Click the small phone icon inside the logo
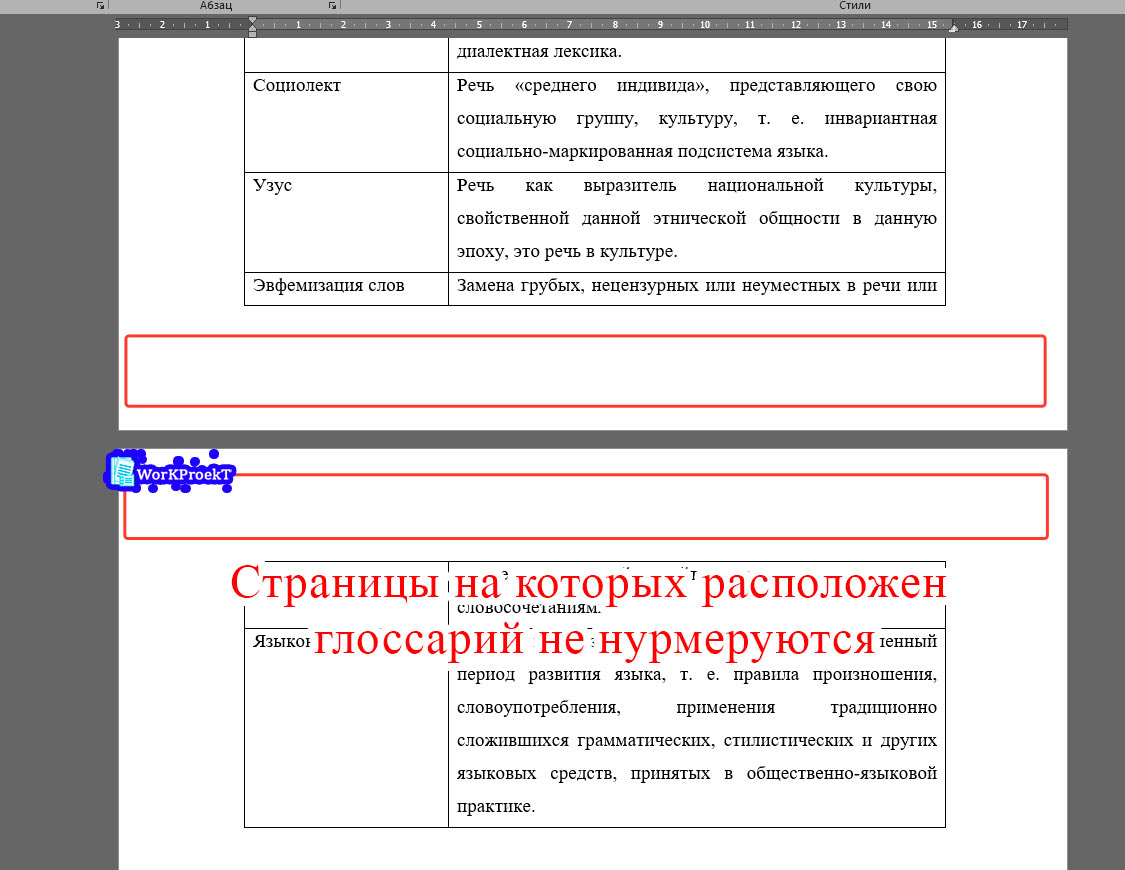Image resolution: width=1125 pixels, height=870 pixels. tap(122, 470)
